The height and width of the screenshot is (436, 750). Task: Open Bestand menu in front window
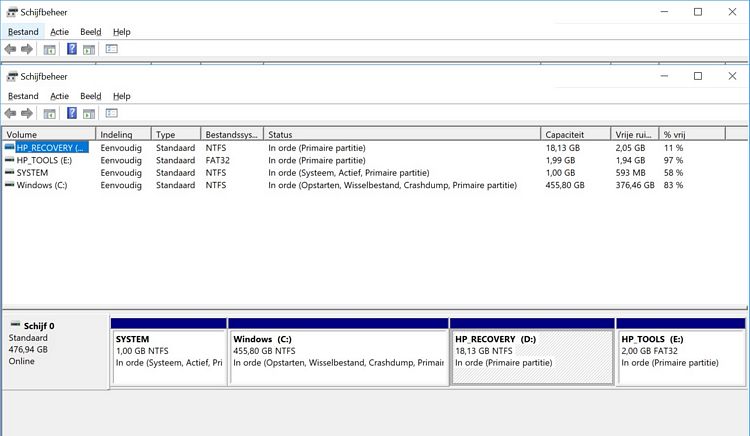coord(23,96)
